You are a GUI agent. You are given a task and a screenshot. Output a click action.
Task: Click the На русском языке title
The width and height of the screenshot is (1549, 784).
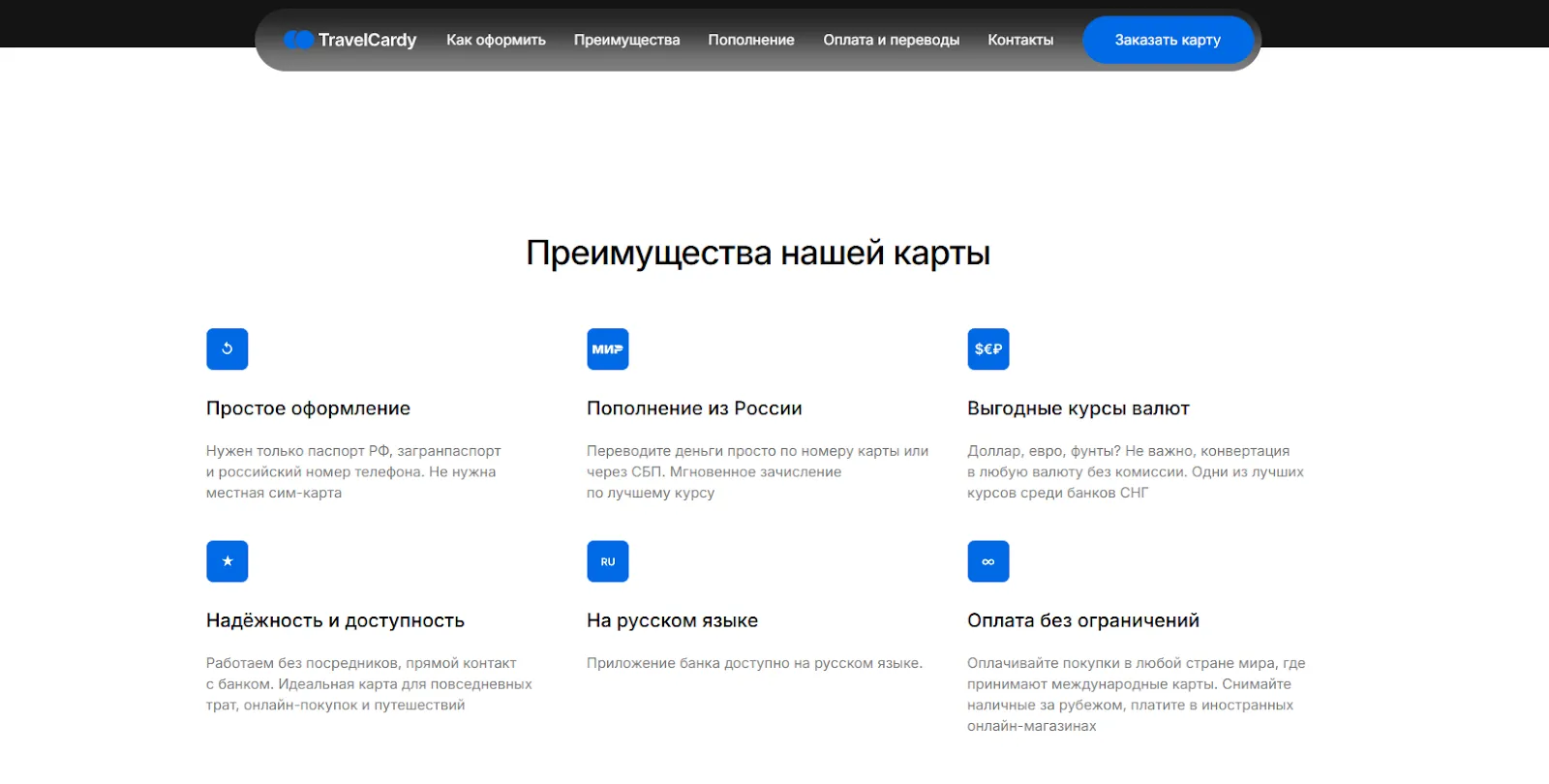(672, 620)
